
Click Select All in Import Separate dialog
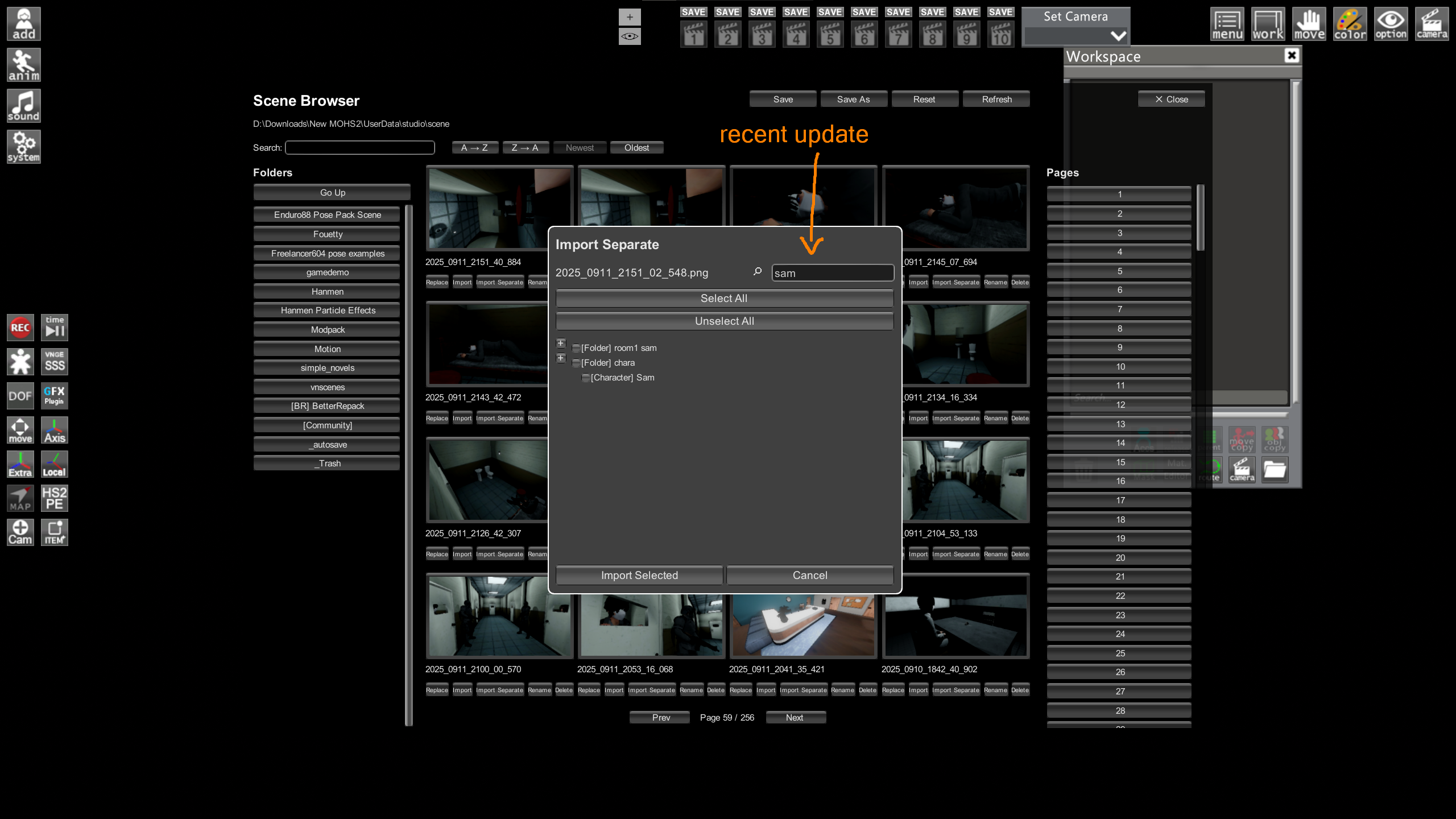pos(724,298)
